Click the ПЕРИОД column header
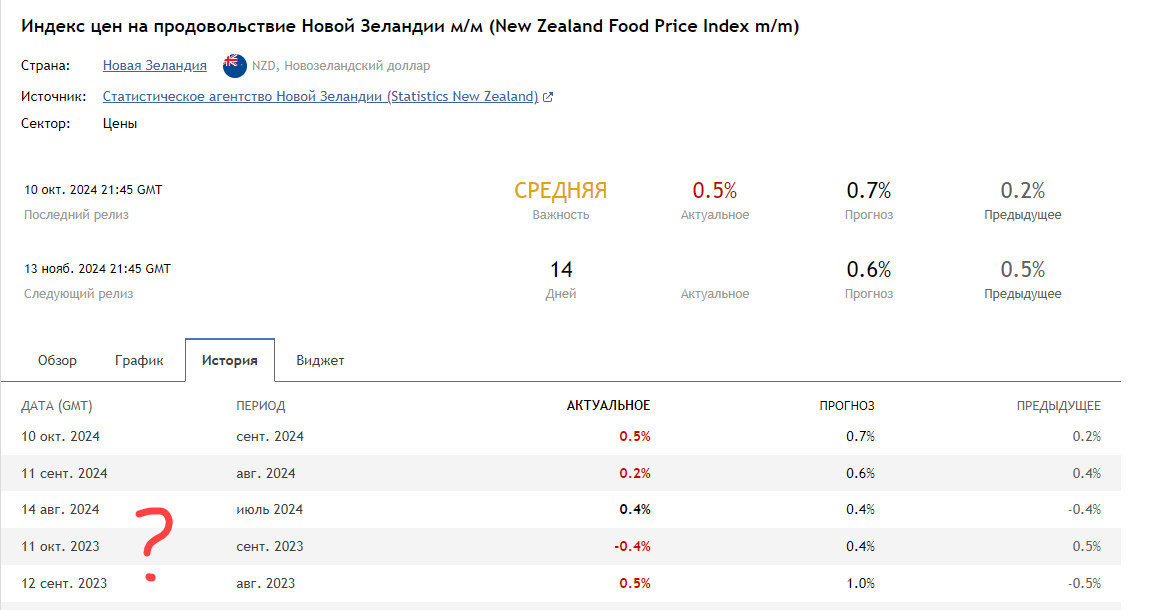Screen dimensions: 1171x610 point(261,406)
